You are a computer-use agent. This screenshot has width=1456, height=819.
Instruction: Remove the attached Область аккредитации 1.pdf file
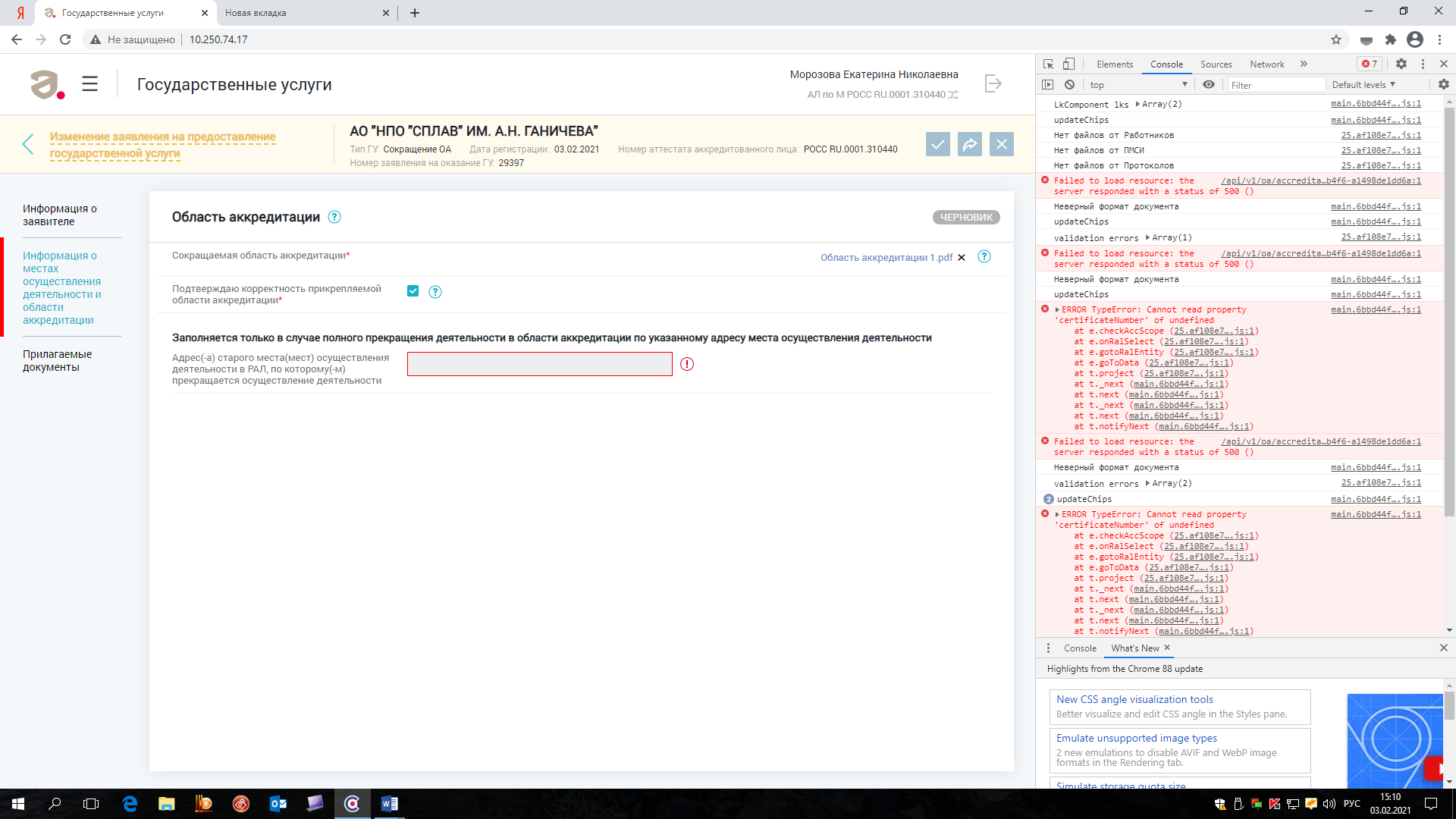pos(962,258)
